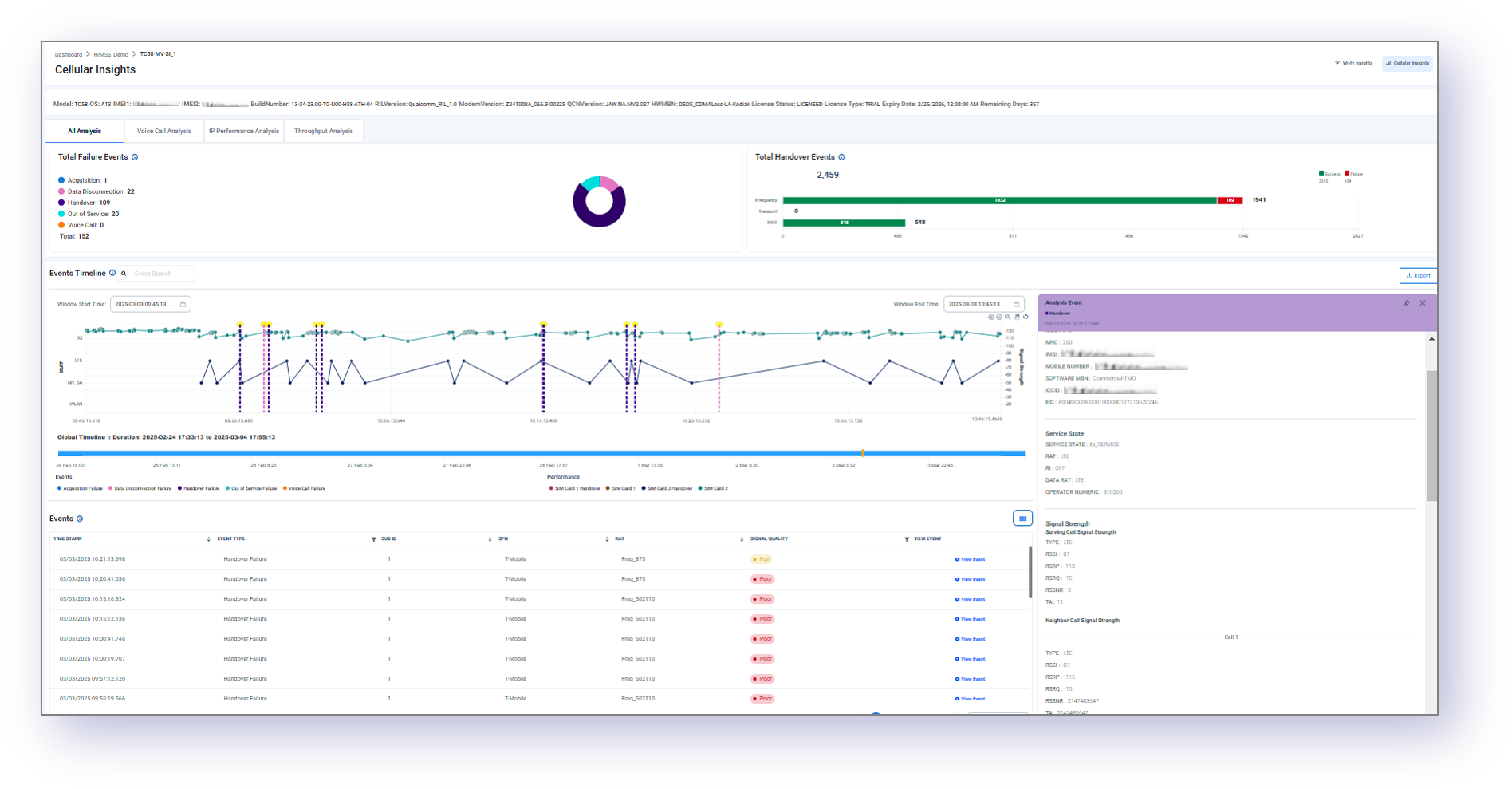
Task: Open info icon beside Total Handover Events
Action: click(841, 157)
